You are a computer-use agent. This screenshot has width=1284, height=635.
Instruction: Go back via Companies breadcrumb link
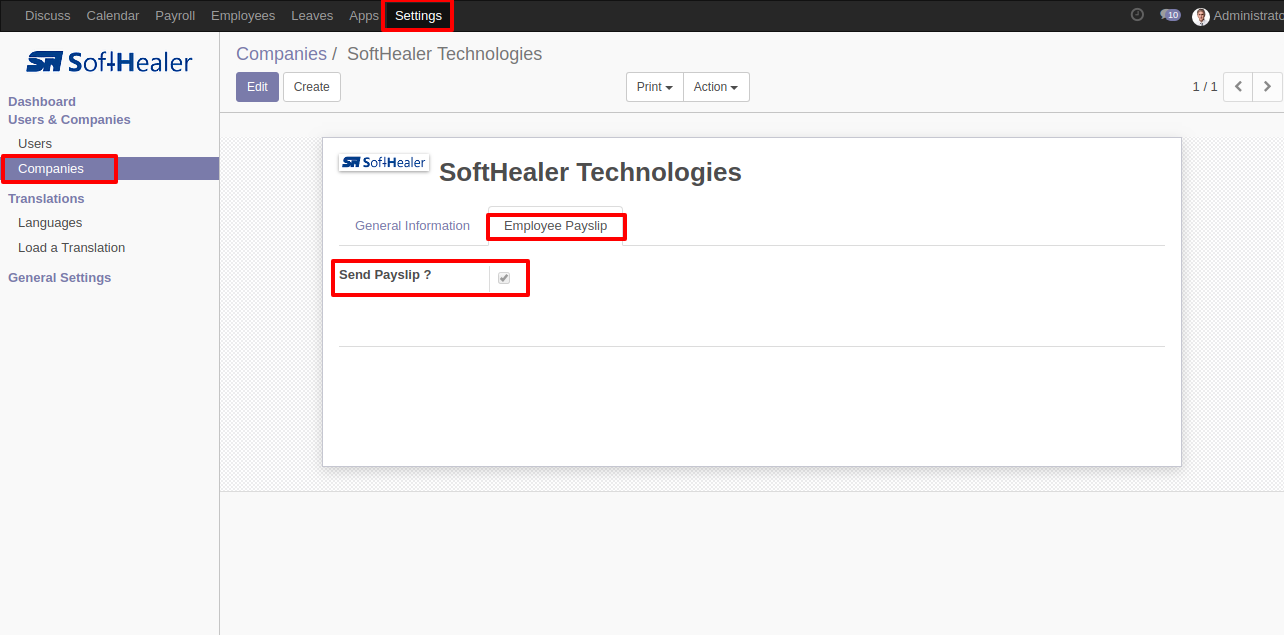281,54
